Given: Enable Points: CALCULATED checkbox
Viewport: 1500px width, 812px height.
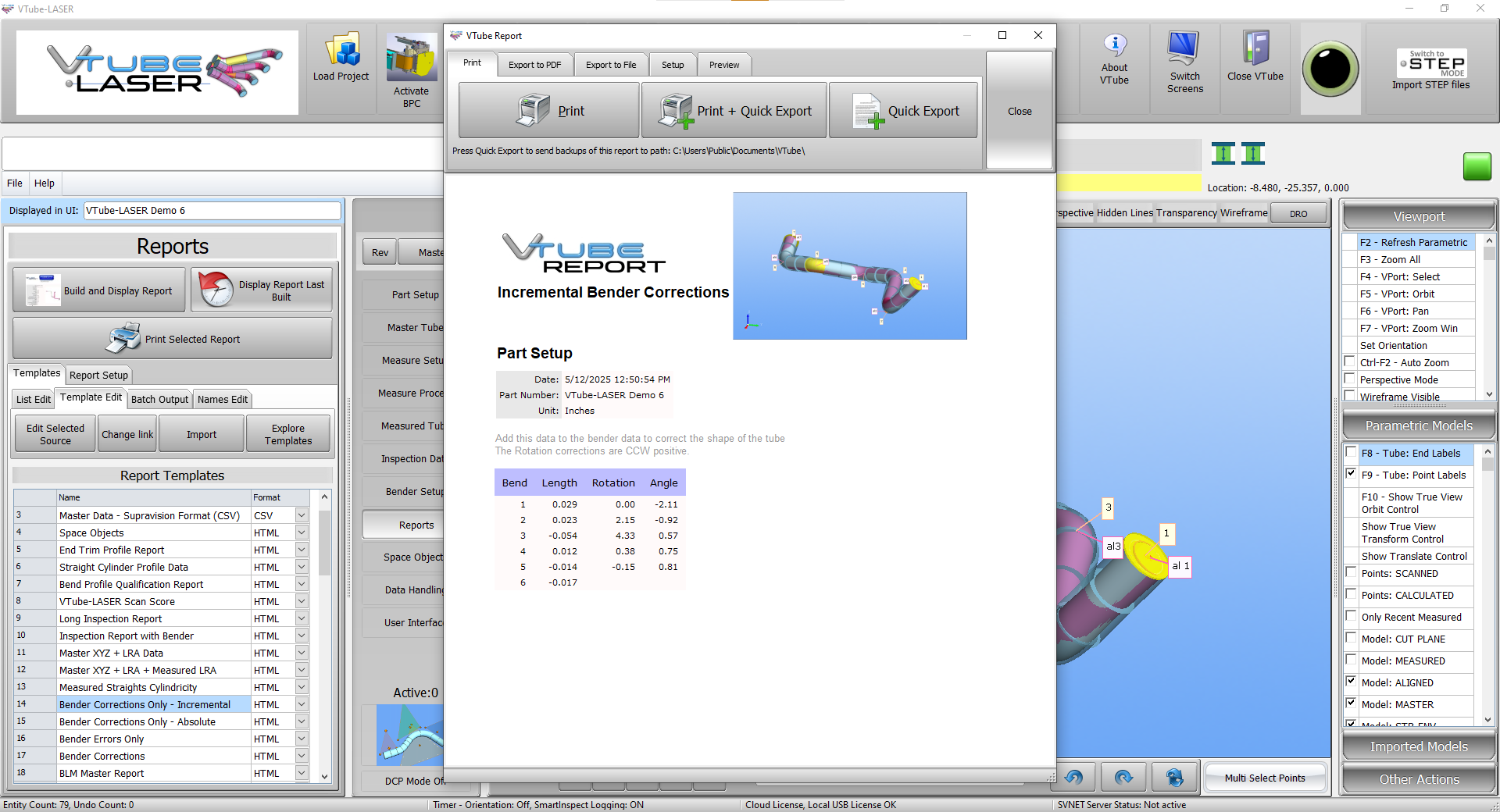Looking at the screenshot, I should click(1352, 594).
